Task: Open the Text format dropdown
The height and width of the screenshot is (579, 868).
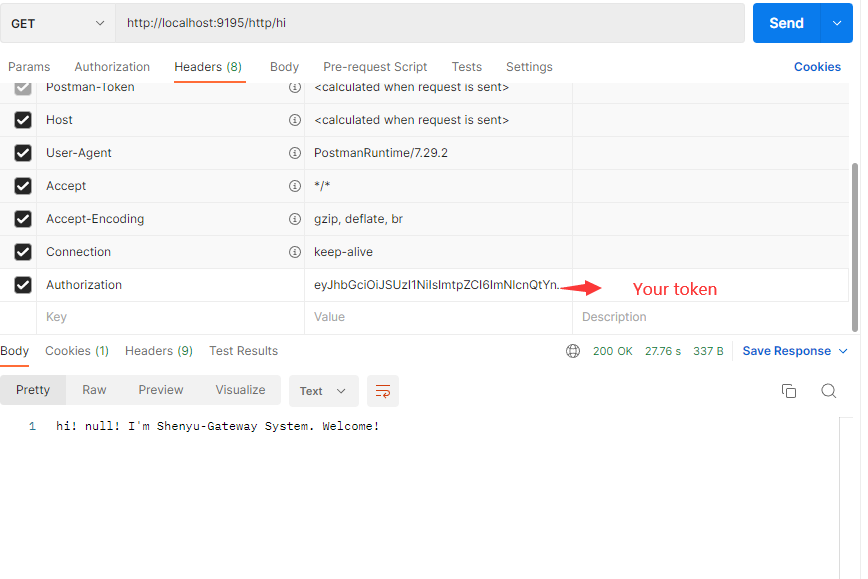Action: point(323,391)
